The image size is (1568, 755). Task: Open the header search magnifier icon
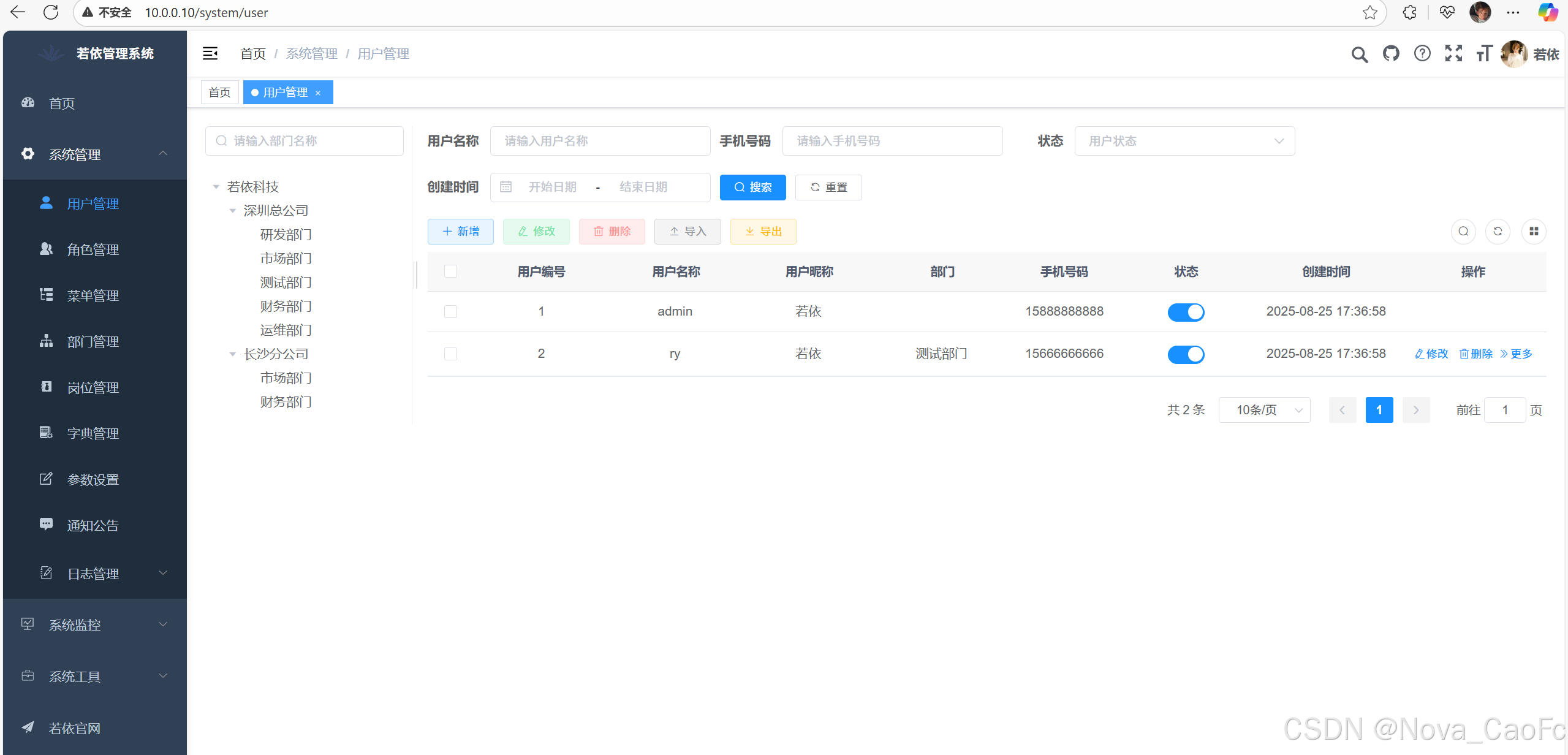(x=1359, y=55)
